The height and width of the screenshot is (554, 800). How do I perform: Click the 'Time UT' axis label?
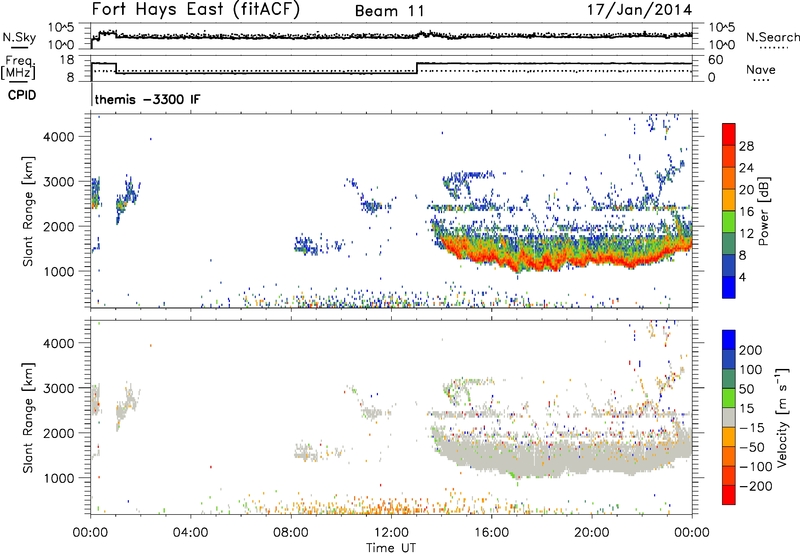pyautogui.click(x=391, y=548)
